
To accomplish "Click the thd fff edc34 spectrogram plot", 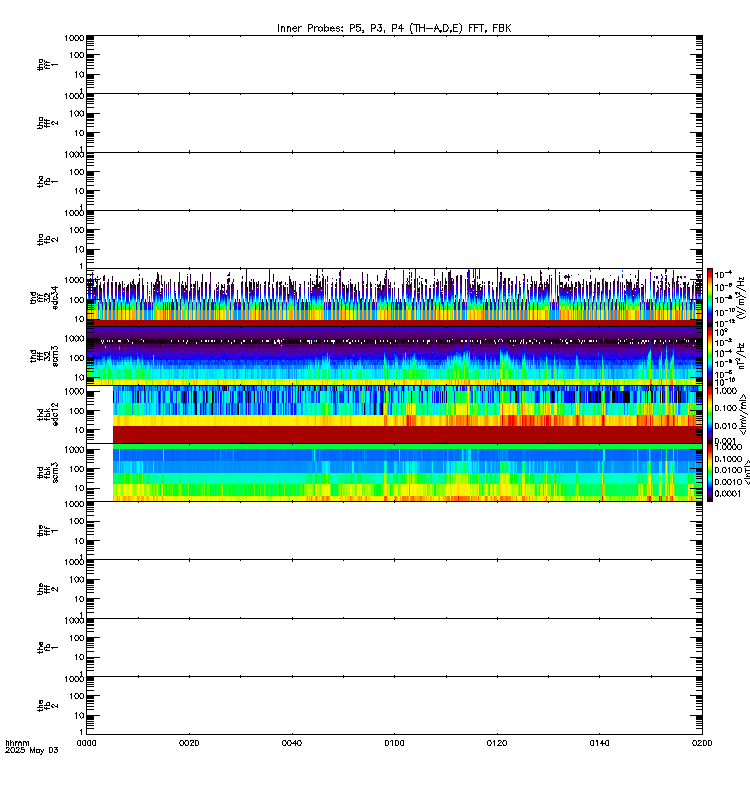I will (394, 298).
